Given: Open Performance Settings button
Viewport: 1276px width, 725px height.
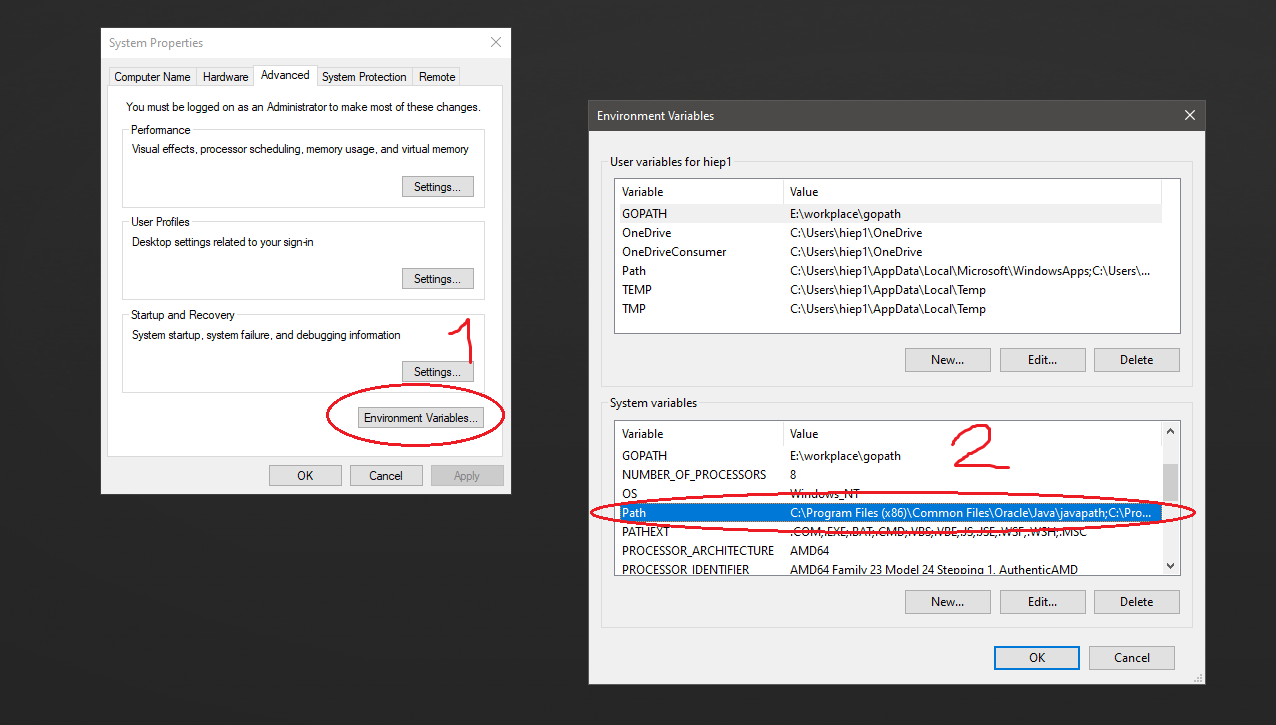Looking at the screenshot, I should (437, 187).
